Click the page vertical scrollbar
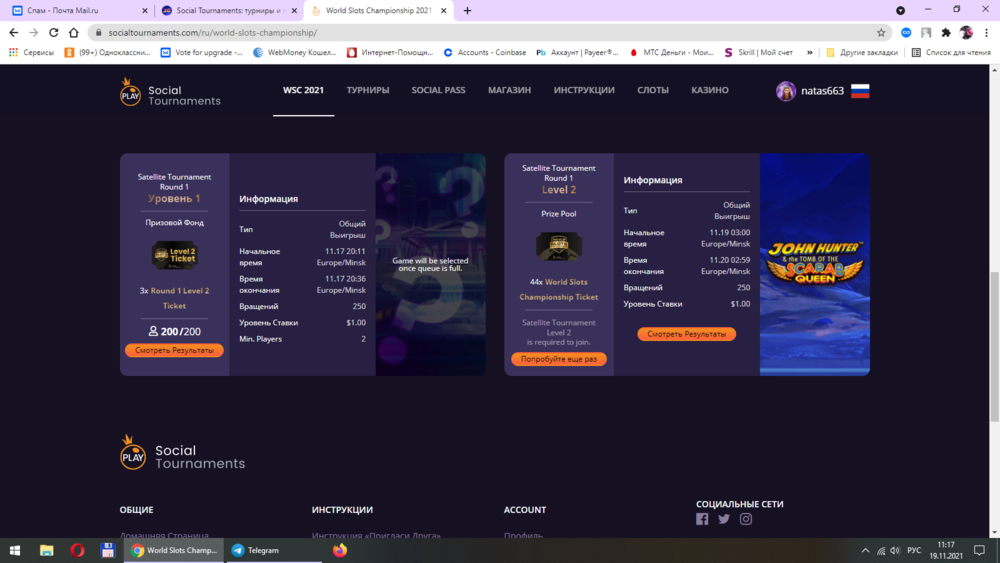The height and width of the screenshot is (563, 1000). tap(994, 346)
